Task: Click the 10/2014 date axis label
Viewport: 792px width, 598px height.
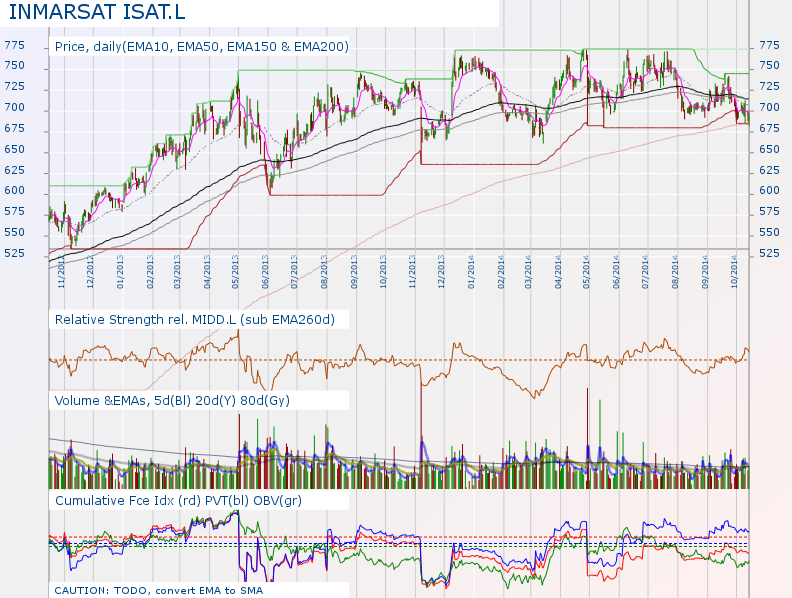Action: [734, 272]
